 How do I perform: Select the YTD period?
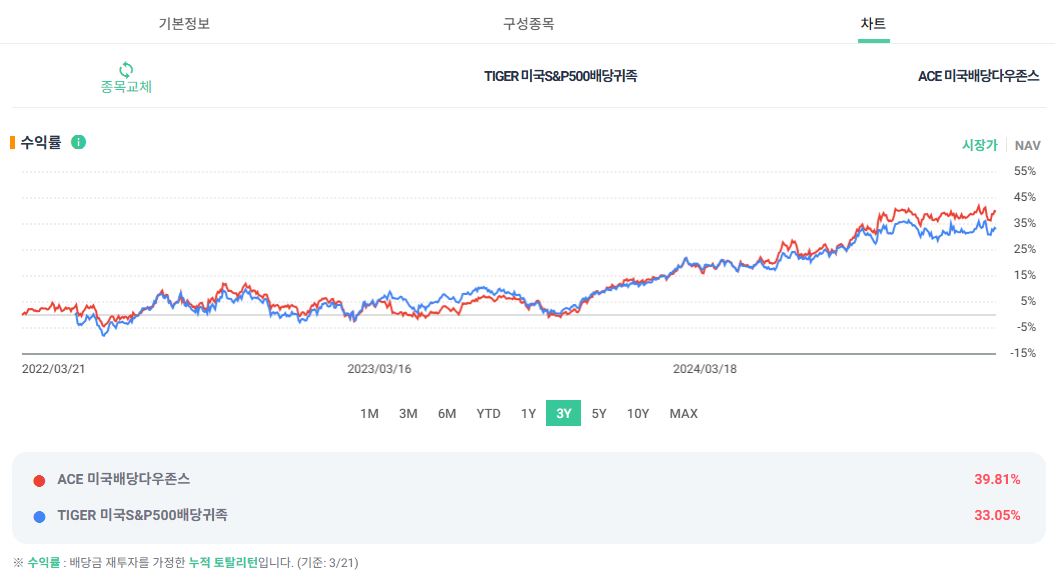point(488,414)
